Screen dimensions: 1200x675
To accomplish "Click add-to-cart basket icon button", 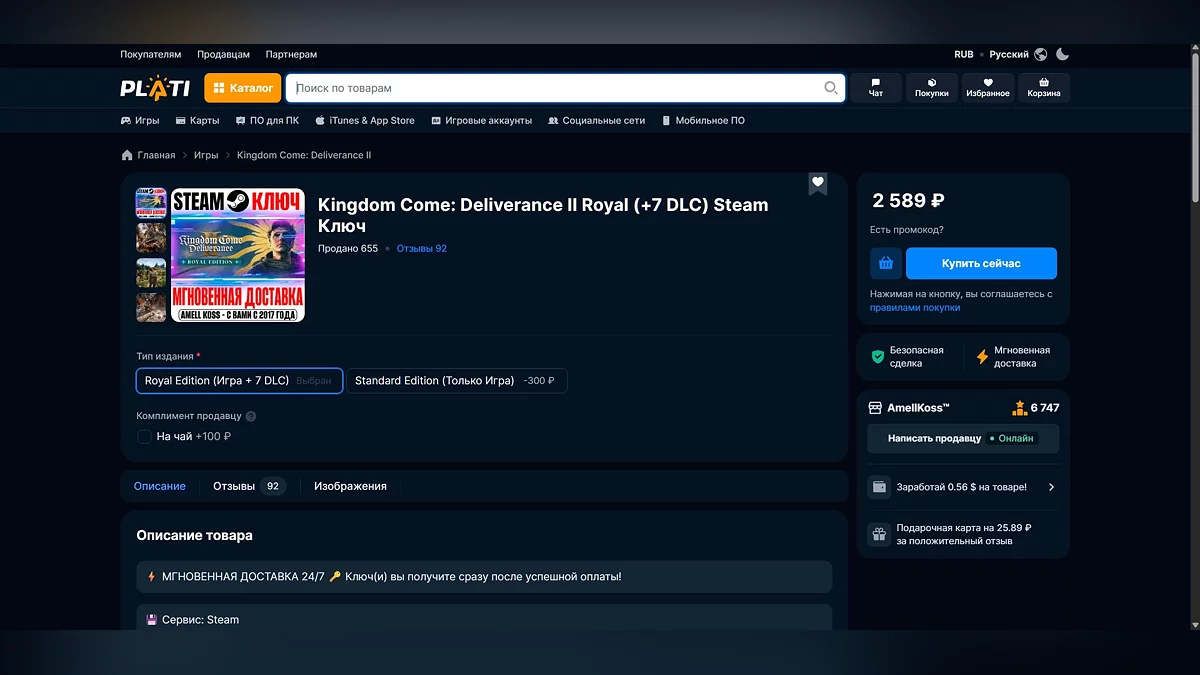I will pos(885,263).
